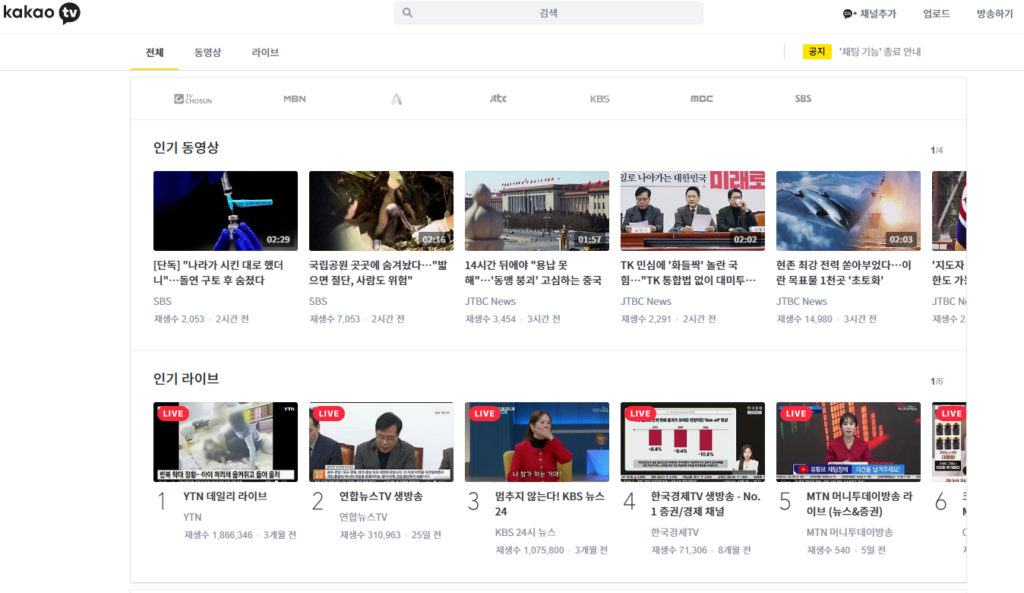
Task: Open the YTN 데일리 라이브 thumbnail
Action: [x=225, y=442]
